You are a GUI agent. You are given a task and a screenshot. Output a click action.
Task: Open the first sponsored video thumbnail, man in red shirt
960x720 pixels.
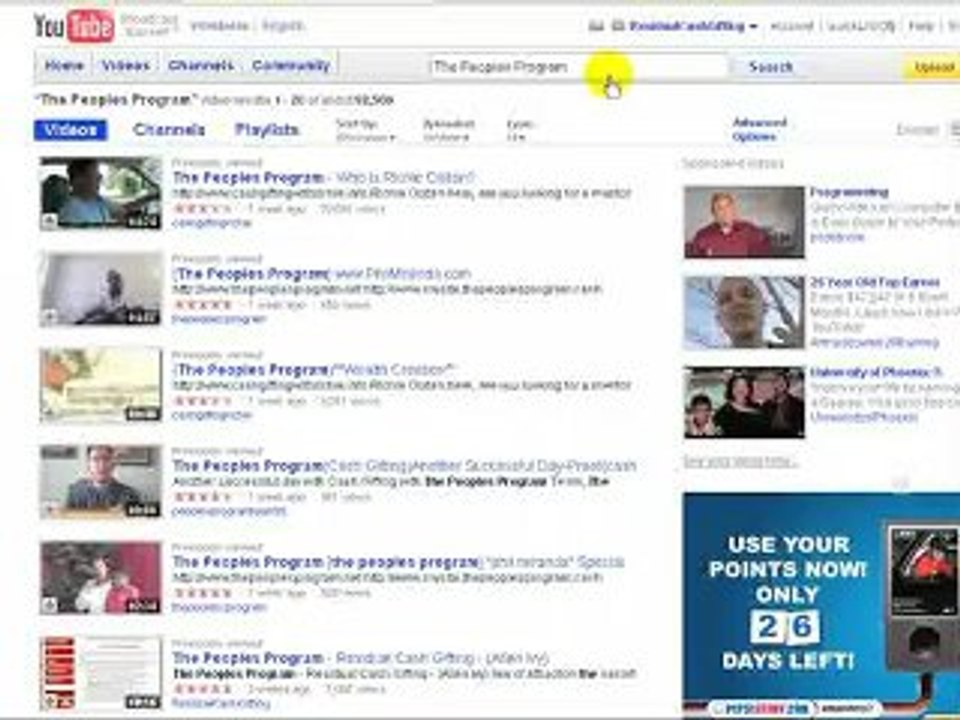(744, 222)
